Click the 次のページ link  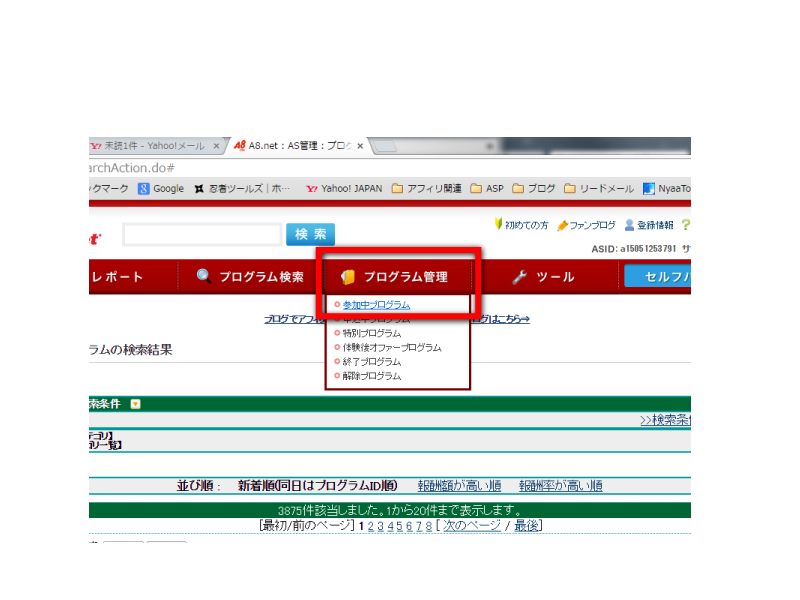[x=471, y=526]
